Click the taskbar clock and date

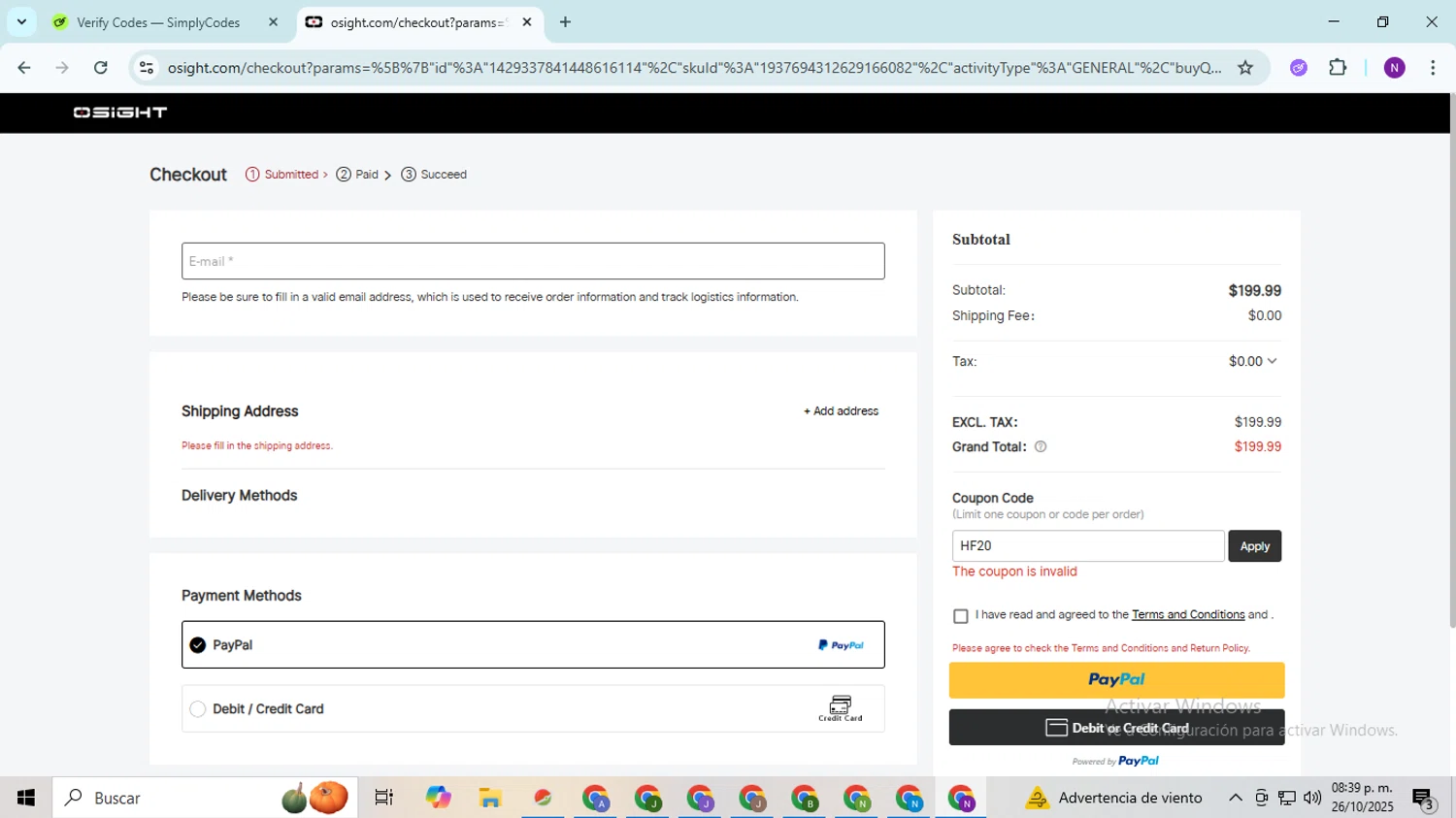point(1362,798)
